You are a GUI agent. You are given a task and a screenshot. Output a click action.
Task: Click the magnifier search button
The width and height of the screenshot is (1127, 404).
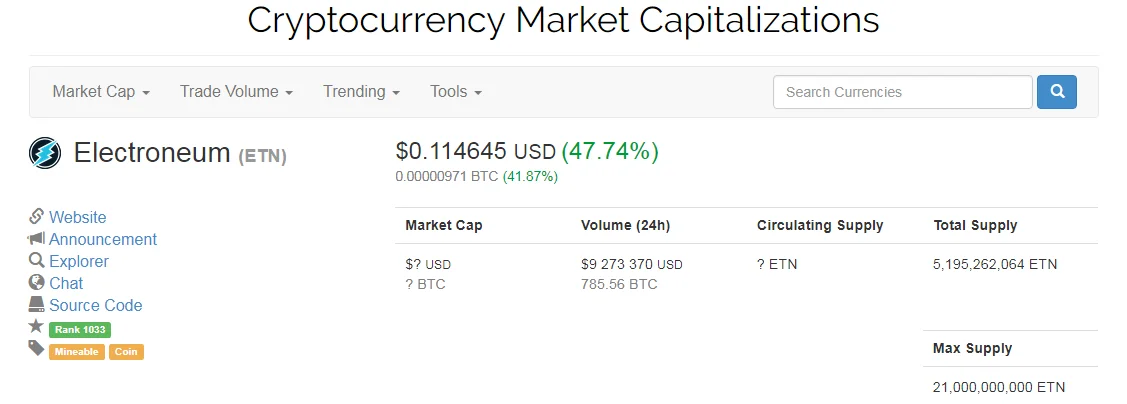1057,92
